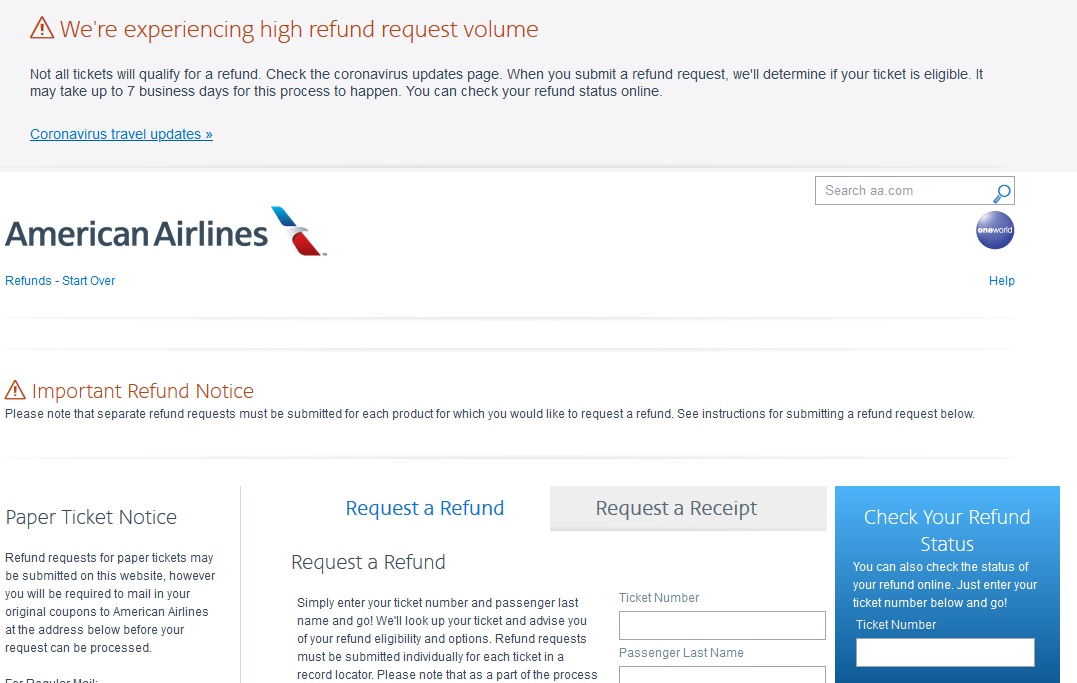Click the Important Refund Notice heading
The image size is (1077, 683).
point(143,391)
